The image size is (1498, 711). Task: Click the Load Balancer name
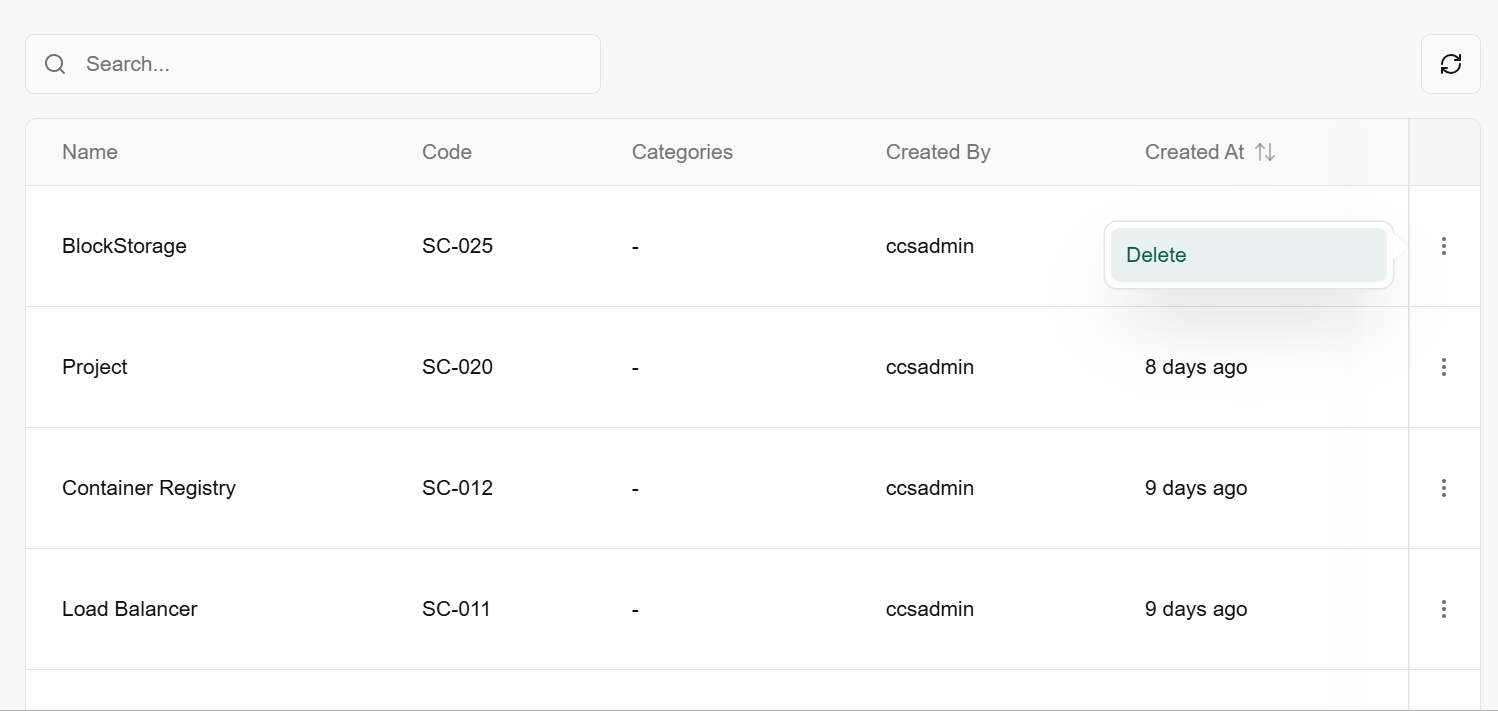(130, 609)
